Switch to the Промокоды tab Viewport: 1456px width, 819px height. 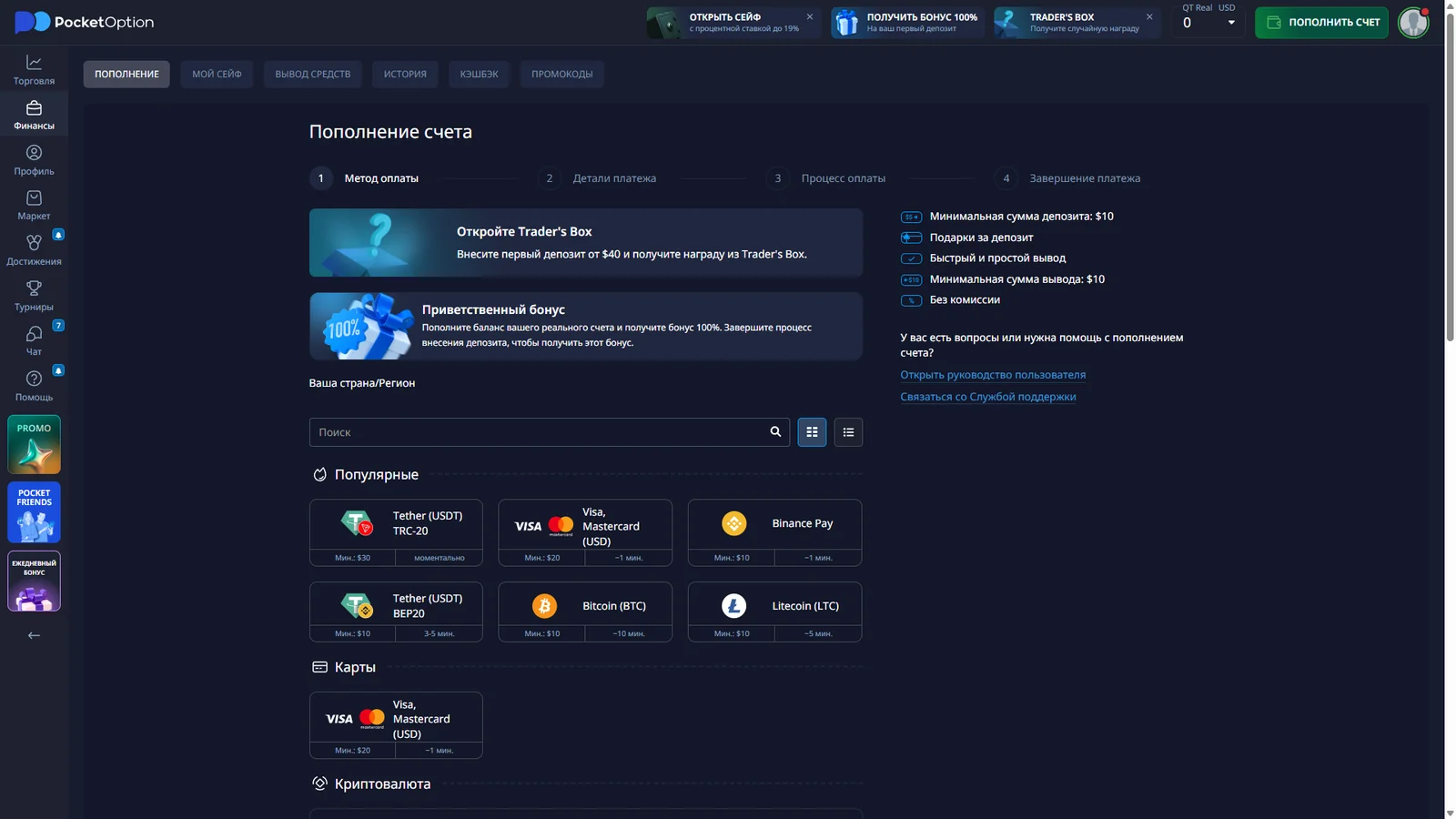click(561, 74)
